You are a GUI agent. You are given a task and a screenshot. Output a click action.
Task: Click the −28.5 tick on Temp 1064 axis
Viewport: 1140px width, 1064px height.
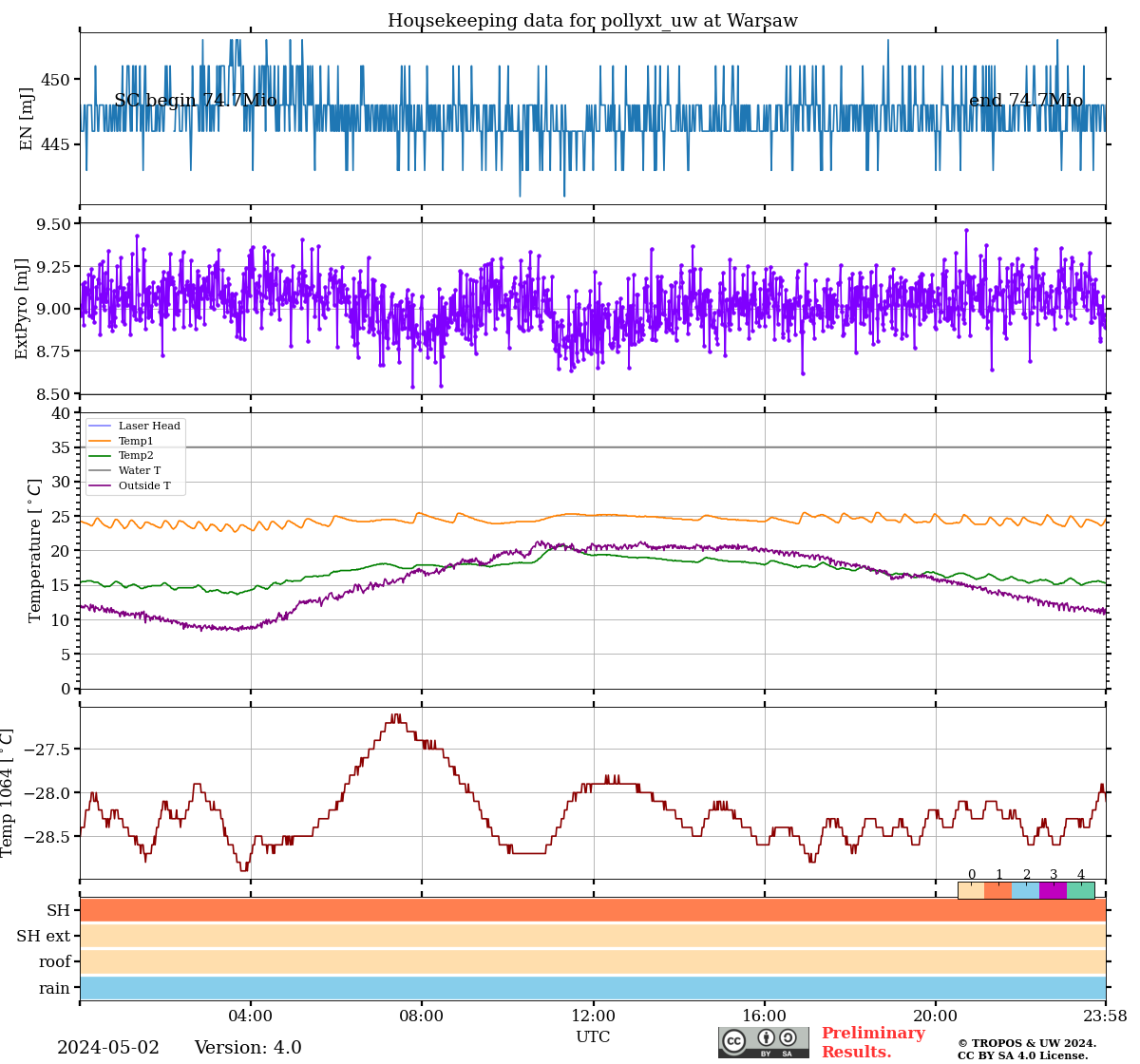(47, 837)
